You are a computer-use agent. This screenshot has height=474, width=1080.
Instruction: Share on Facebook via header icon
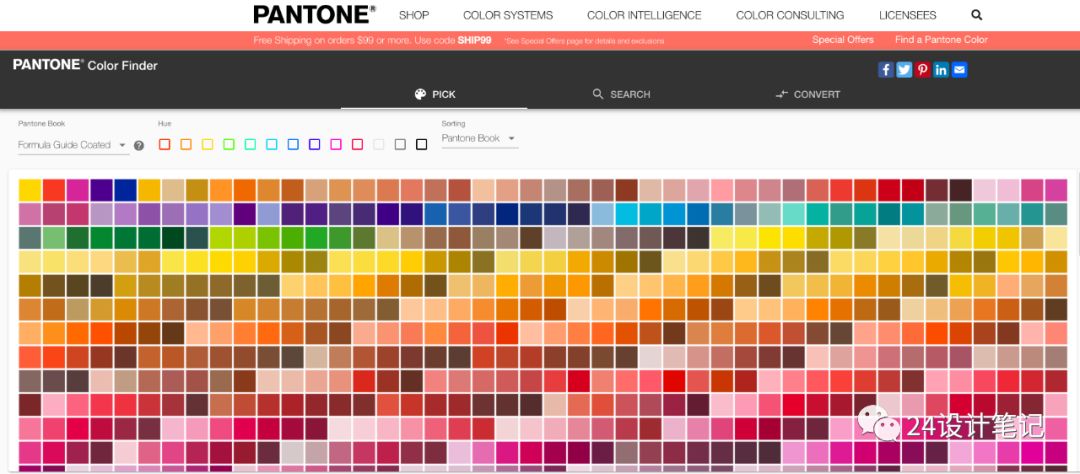[885, 69]
